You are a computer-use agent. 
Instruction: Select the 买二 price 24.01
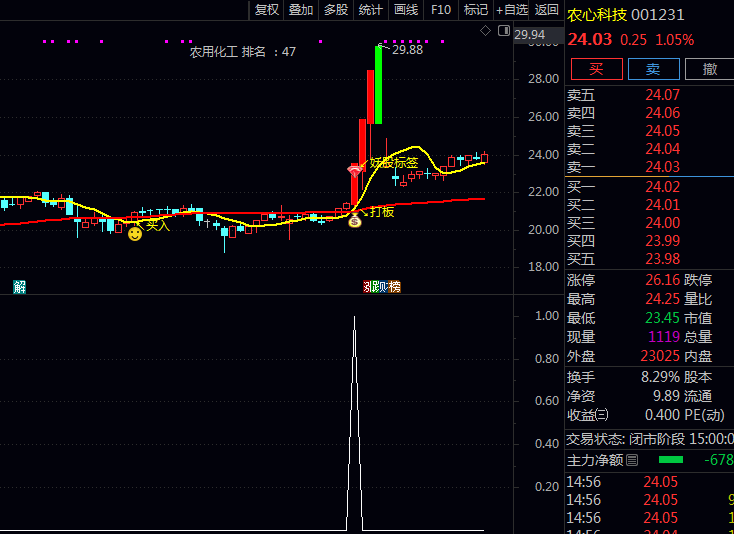pos(662,205)
